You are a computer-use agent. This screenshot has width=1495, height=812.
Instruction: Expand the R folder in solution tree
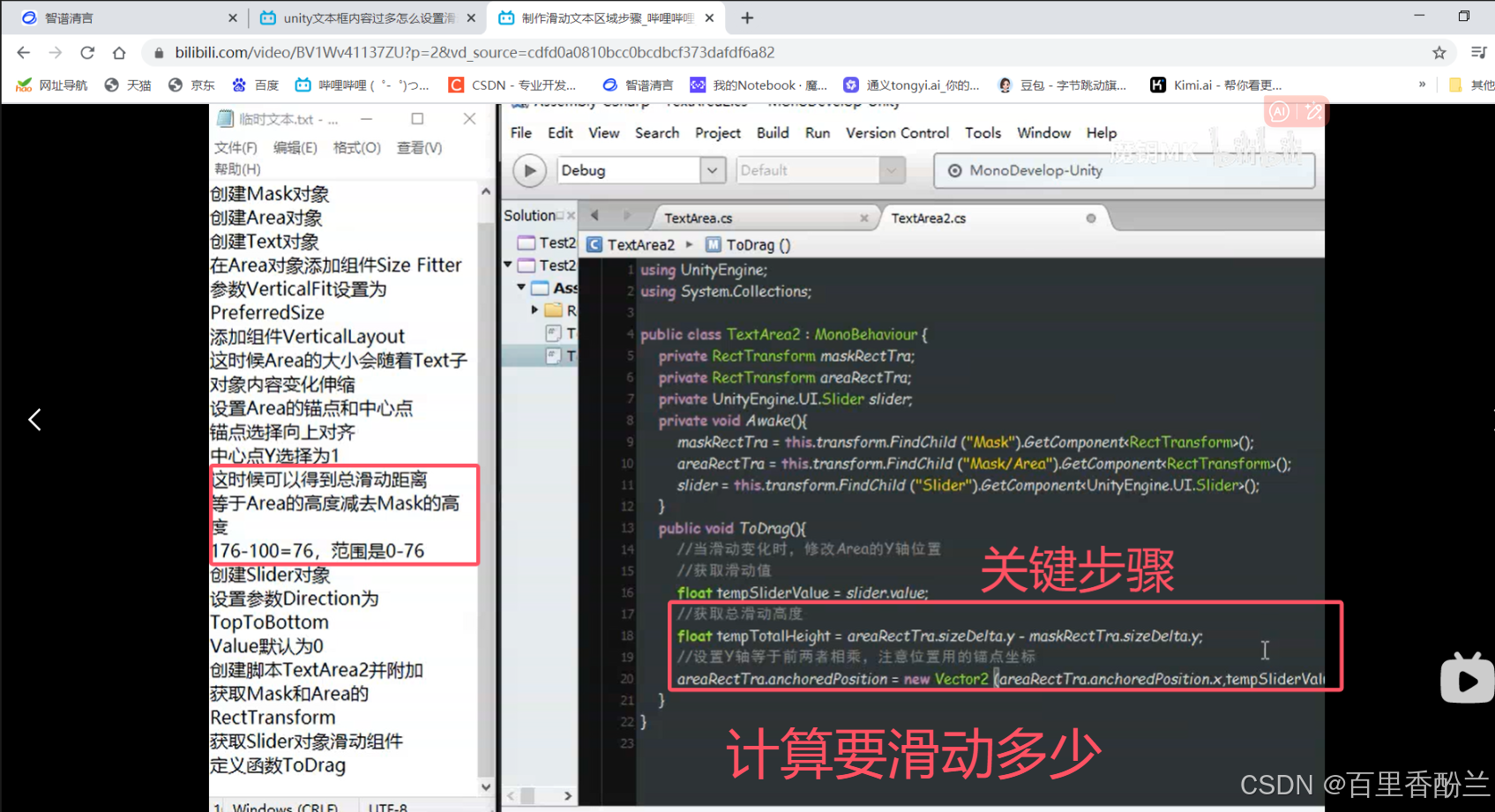click(534, 309)
